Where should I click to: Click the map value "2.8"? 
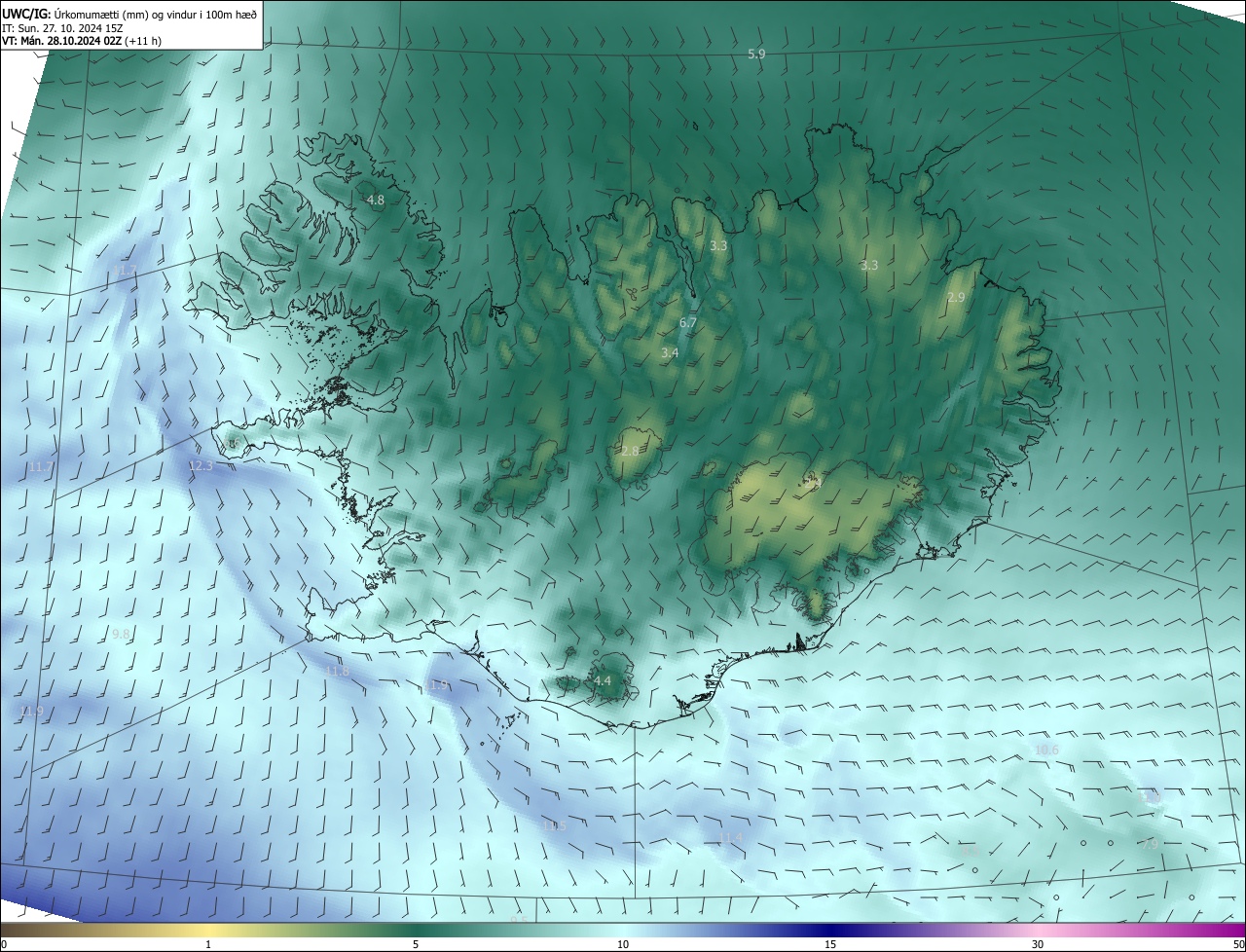pyautogui.click(x=630, y=452)
